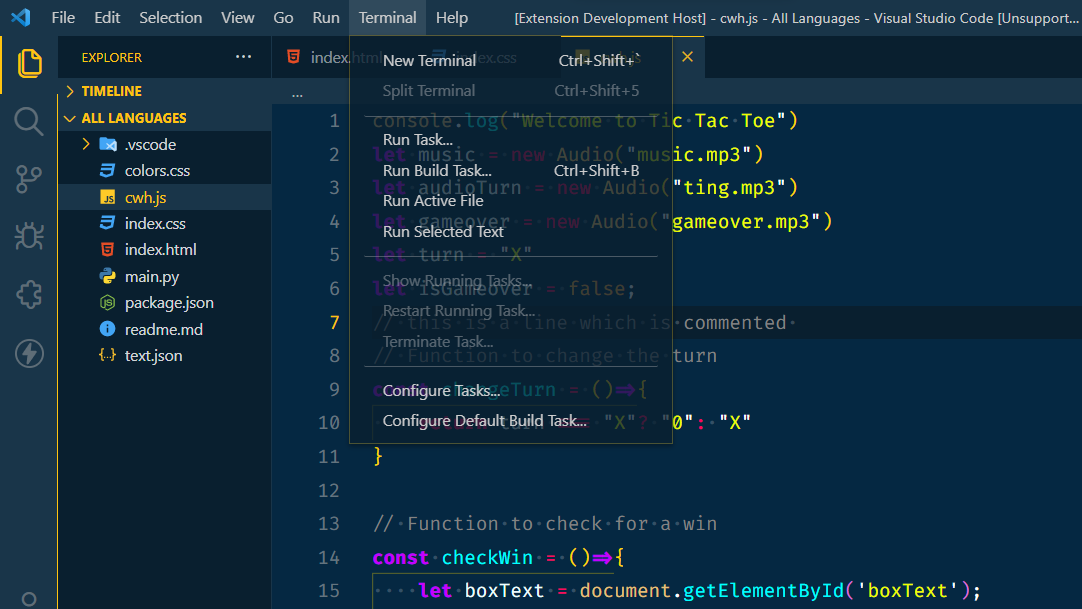Click boxText variable on line 15

(x=504, y=590)
